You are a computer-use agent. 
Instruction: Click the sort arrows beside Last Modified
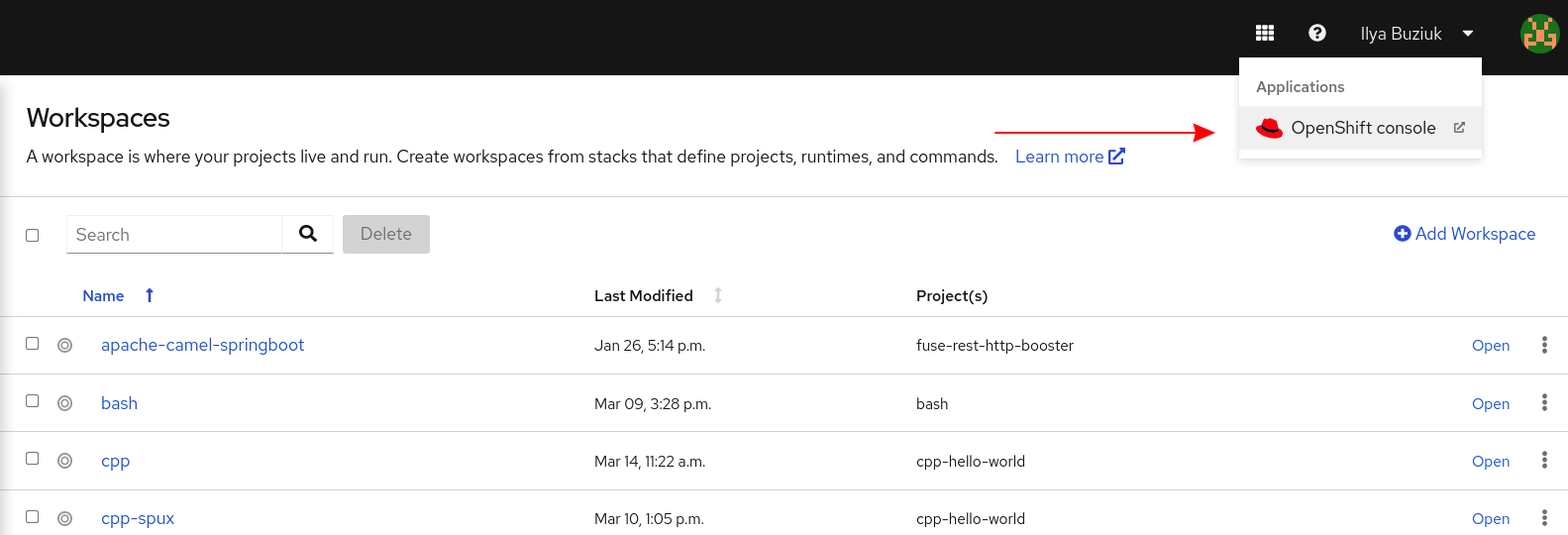[718, 295]
